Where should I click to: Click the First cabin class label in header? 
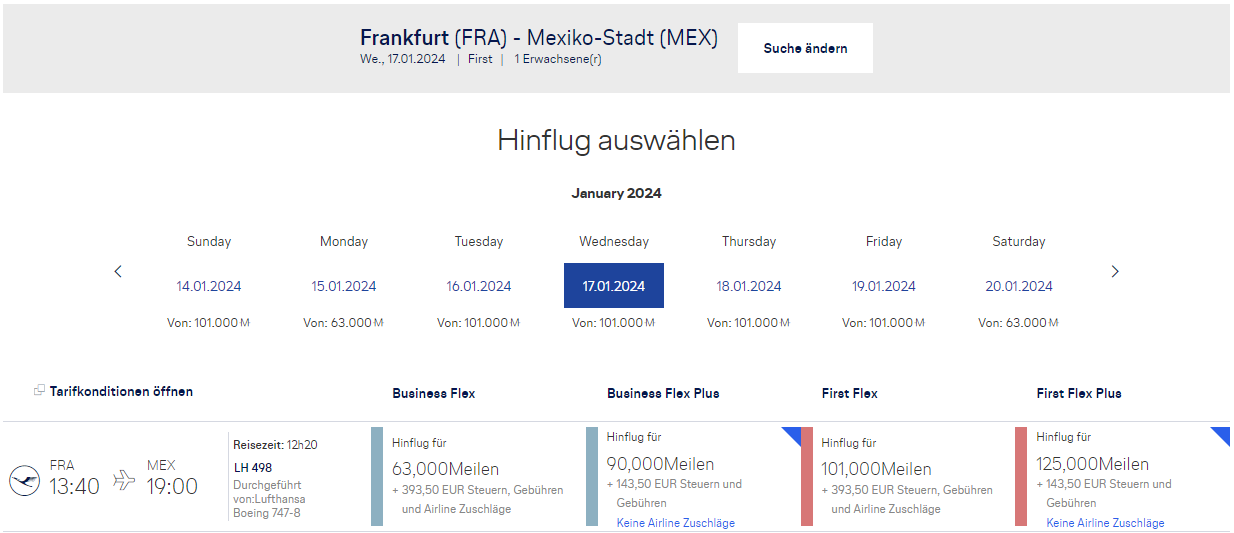[480, 59]
